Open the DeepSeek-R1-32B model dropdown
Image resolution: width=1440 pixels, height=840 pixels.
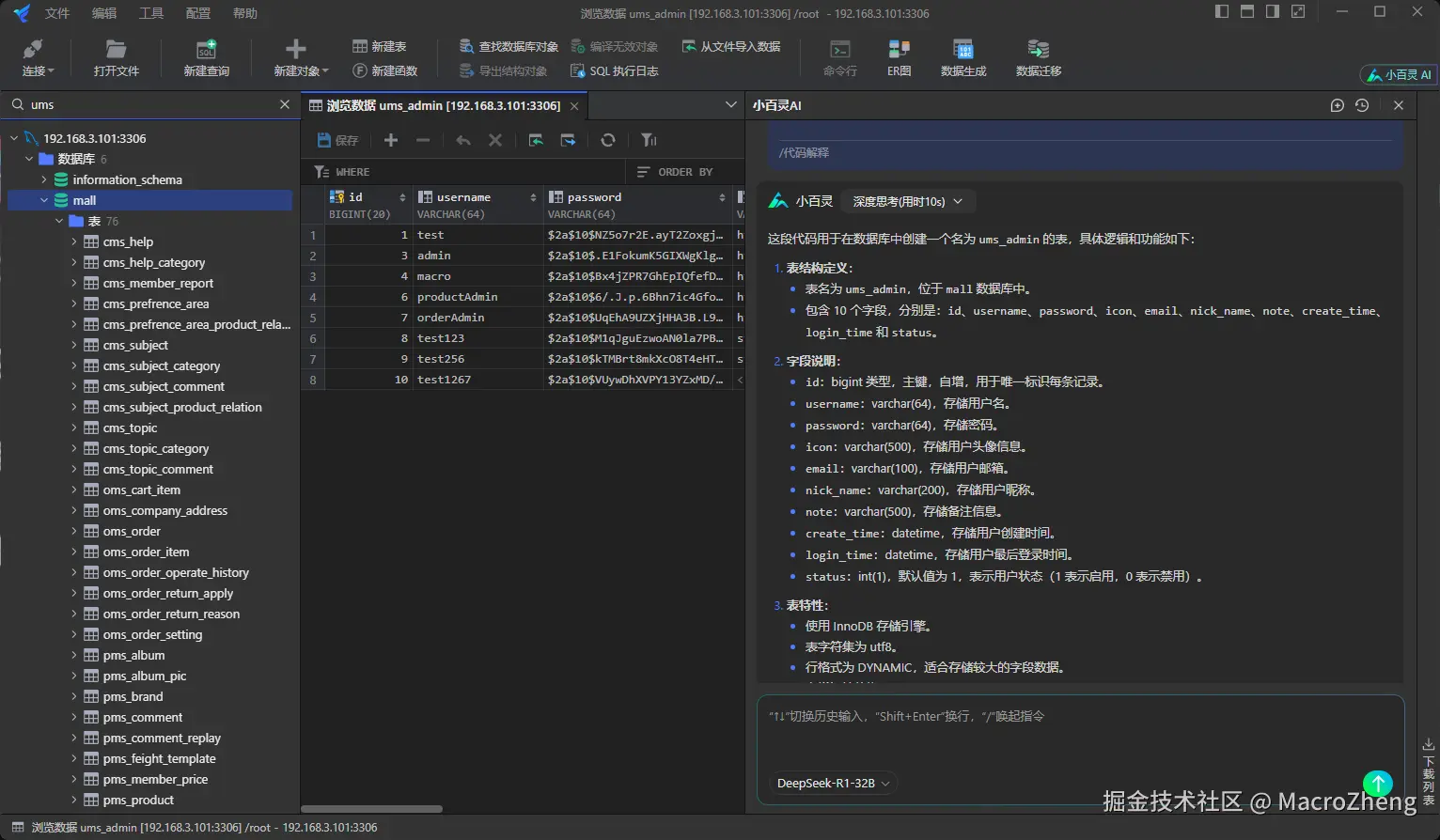click(833, 783)
